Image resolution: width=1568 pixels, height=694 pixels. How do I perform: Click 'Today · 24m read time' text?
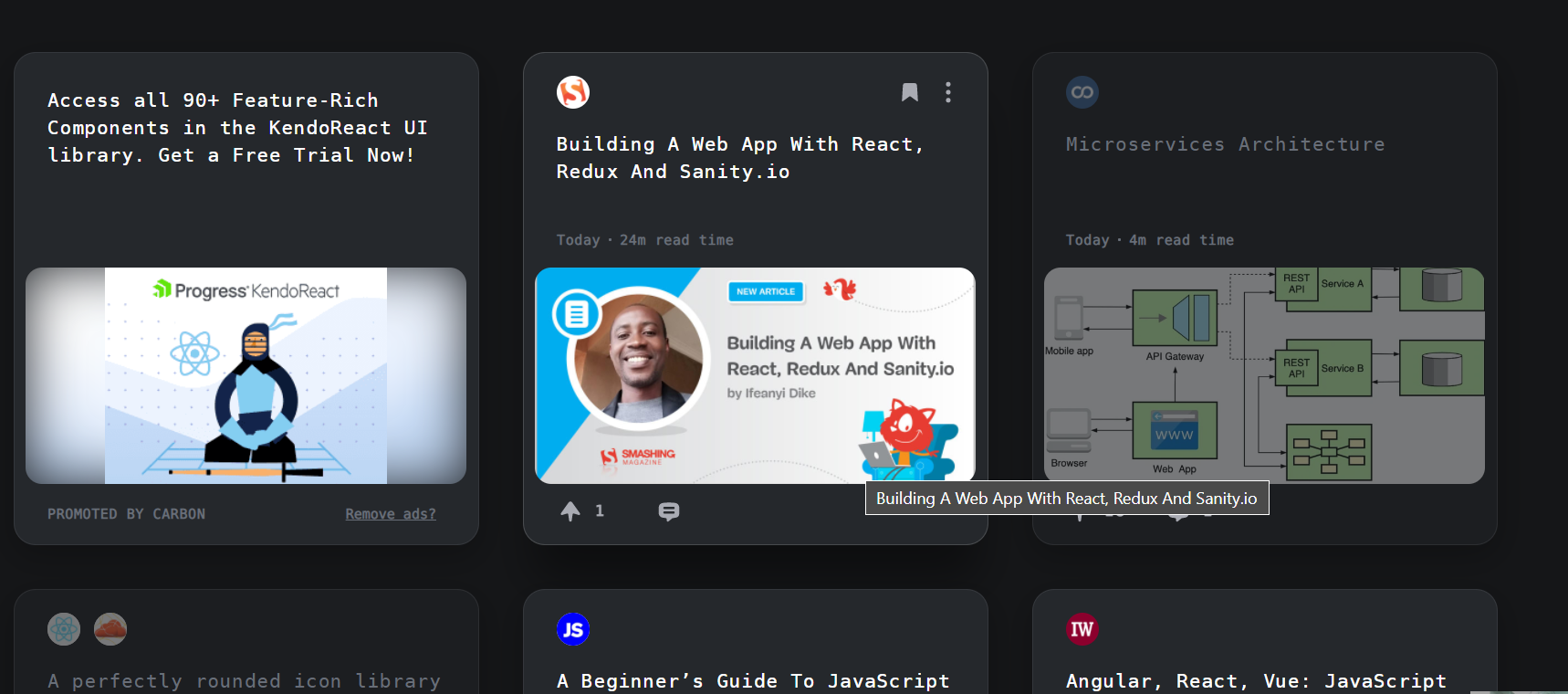pyautogui.click(x=645, y=240)
